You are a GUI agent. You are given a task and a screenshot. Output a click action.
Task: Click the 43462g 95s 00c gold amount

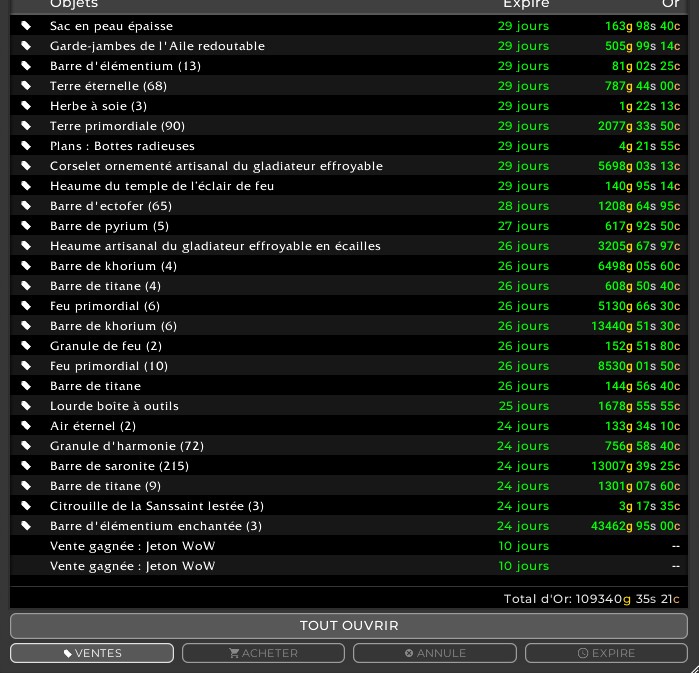636,526
